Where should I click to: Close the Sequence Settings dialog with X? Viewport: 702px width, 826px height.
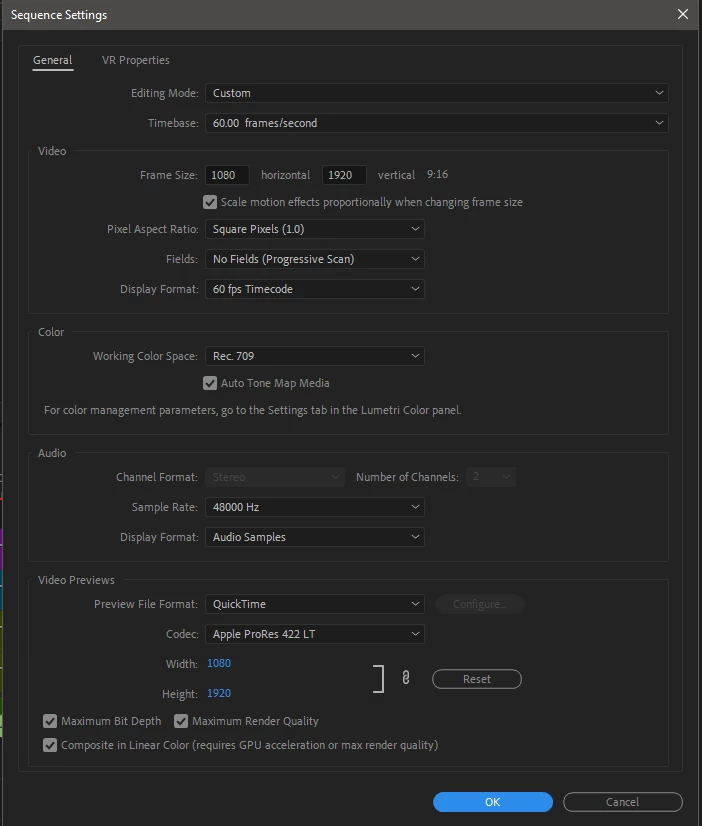pyautogui.click(x=683, y=14)
